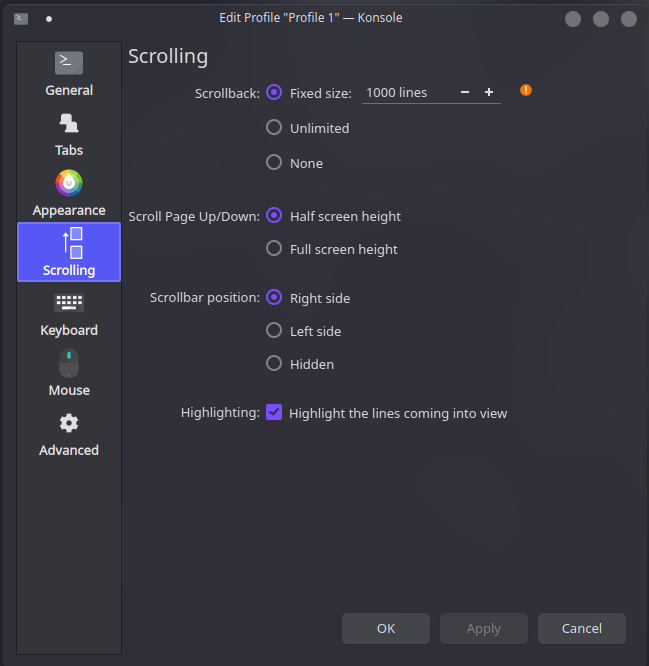Screen dimensions: 649x666
Task: Open the Appearance color wheel icon
Action: click(x=69, y=183)
